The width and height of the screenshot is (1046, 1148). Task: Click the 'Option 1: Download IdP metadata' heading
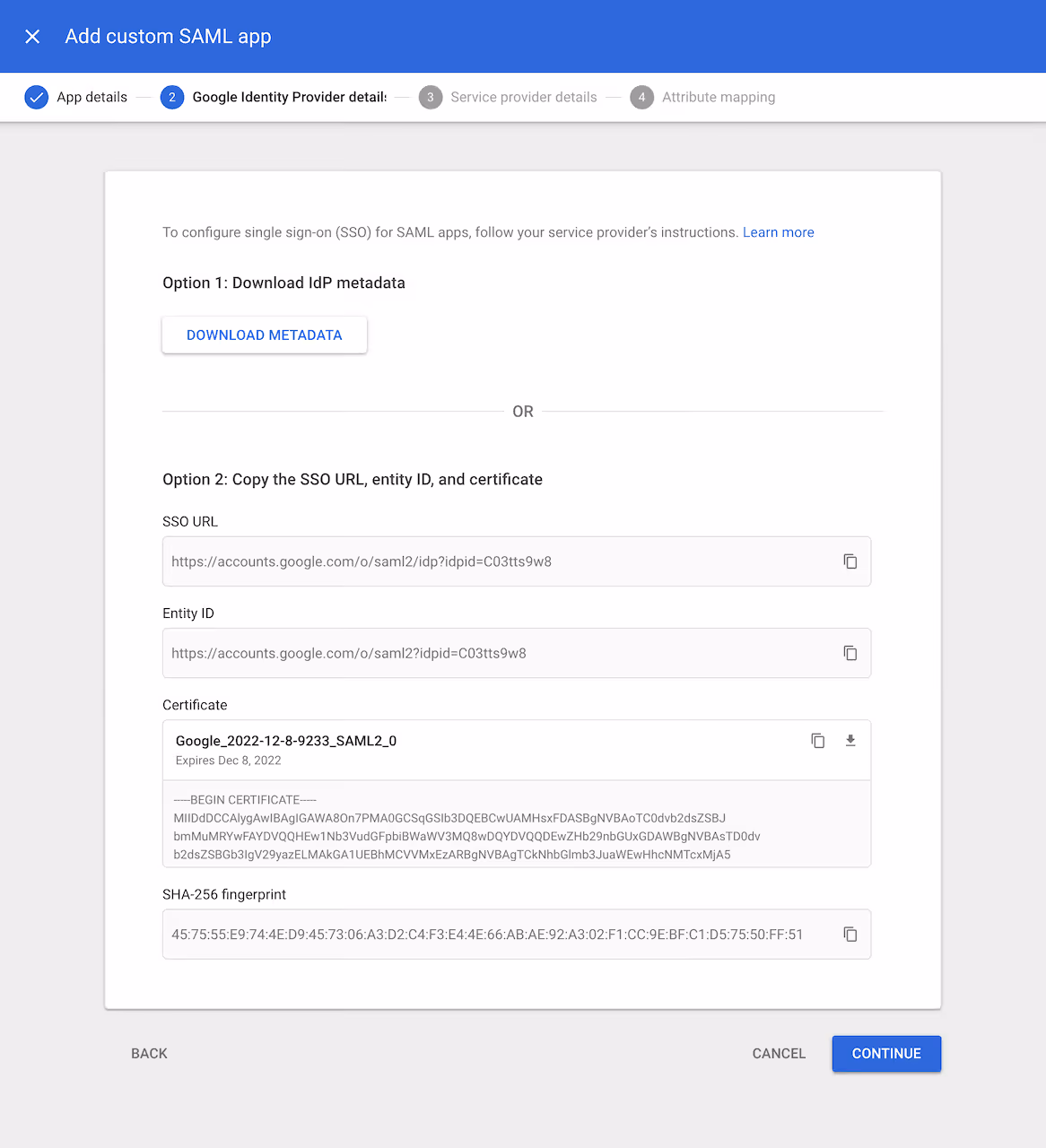[283, 283]
